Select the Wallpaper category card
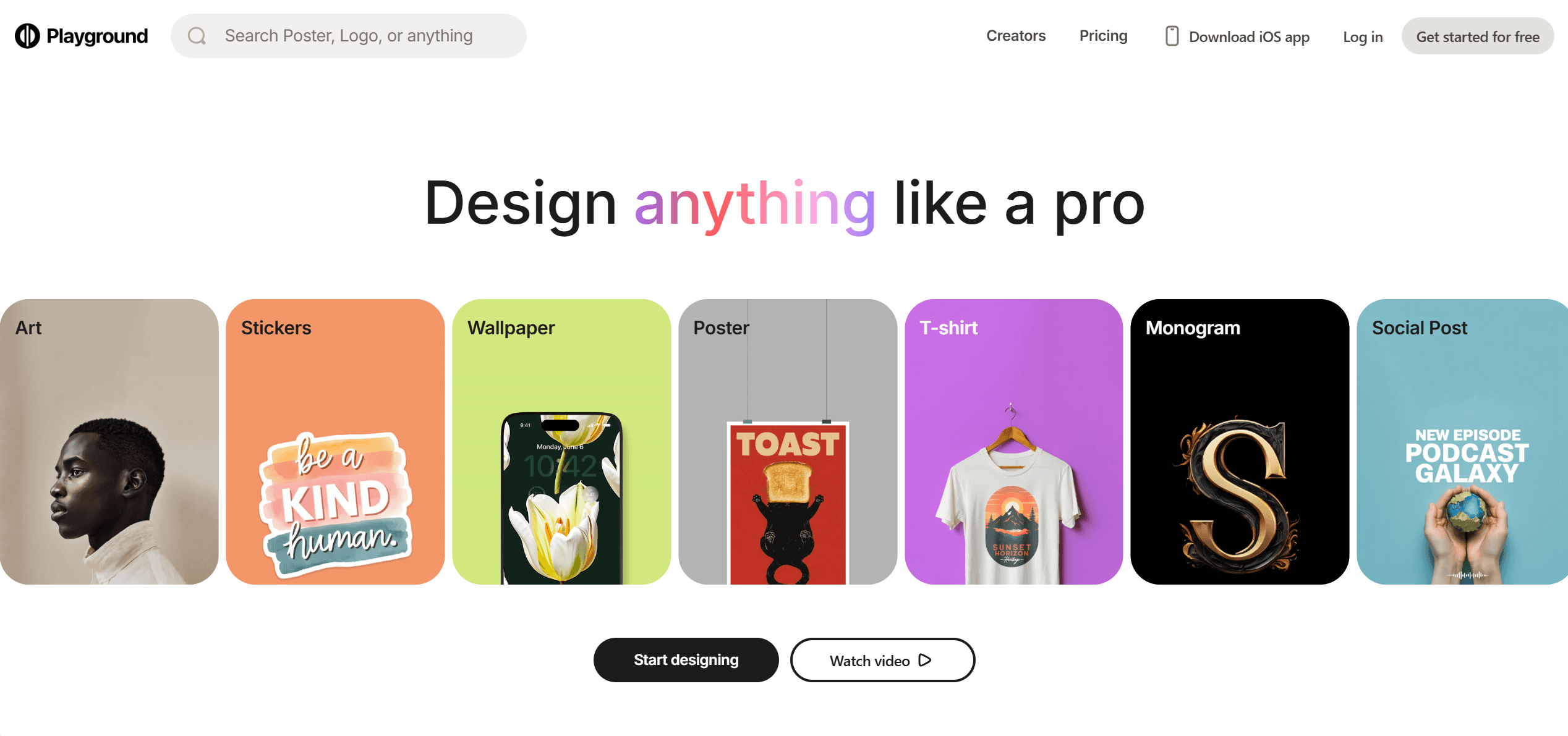 pos(561,442)
